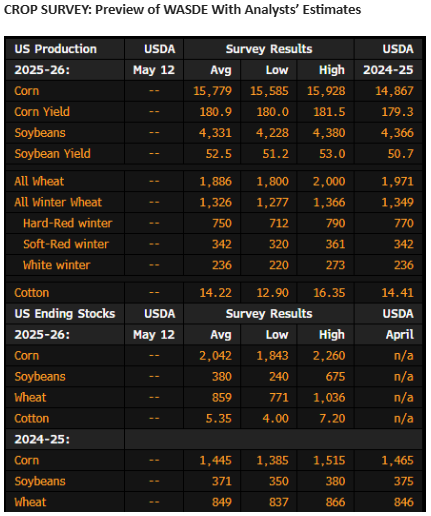Select hard-red winter low 712

[x=279, y=223]
